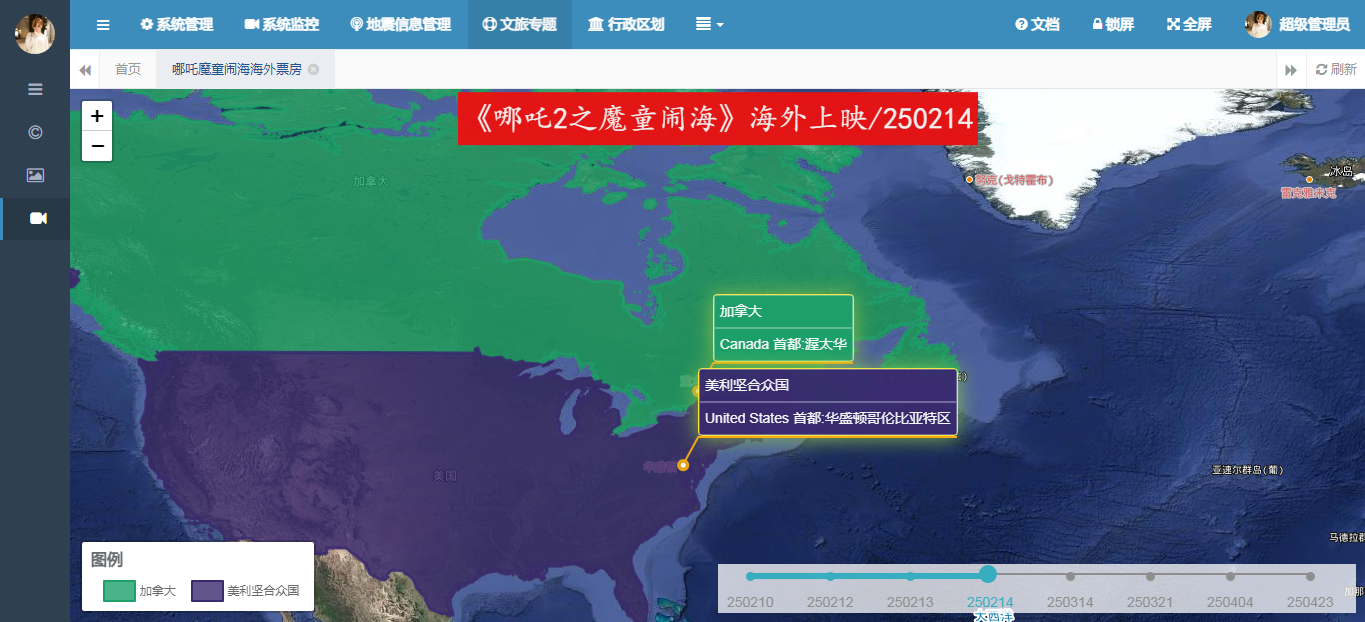Click the 雷克雅未克 city marker on Iceland
The image size is (1365, 622).
click(x=1309, y=180)
